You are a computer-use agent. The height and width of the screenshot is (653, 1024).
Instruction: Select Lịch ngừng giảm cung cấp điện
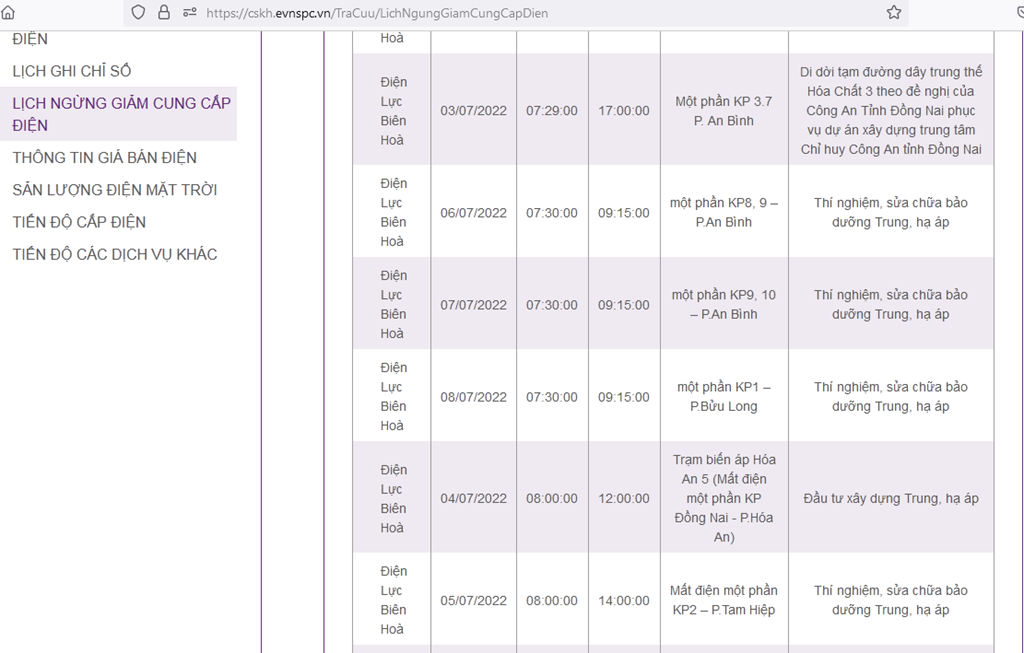121,114
